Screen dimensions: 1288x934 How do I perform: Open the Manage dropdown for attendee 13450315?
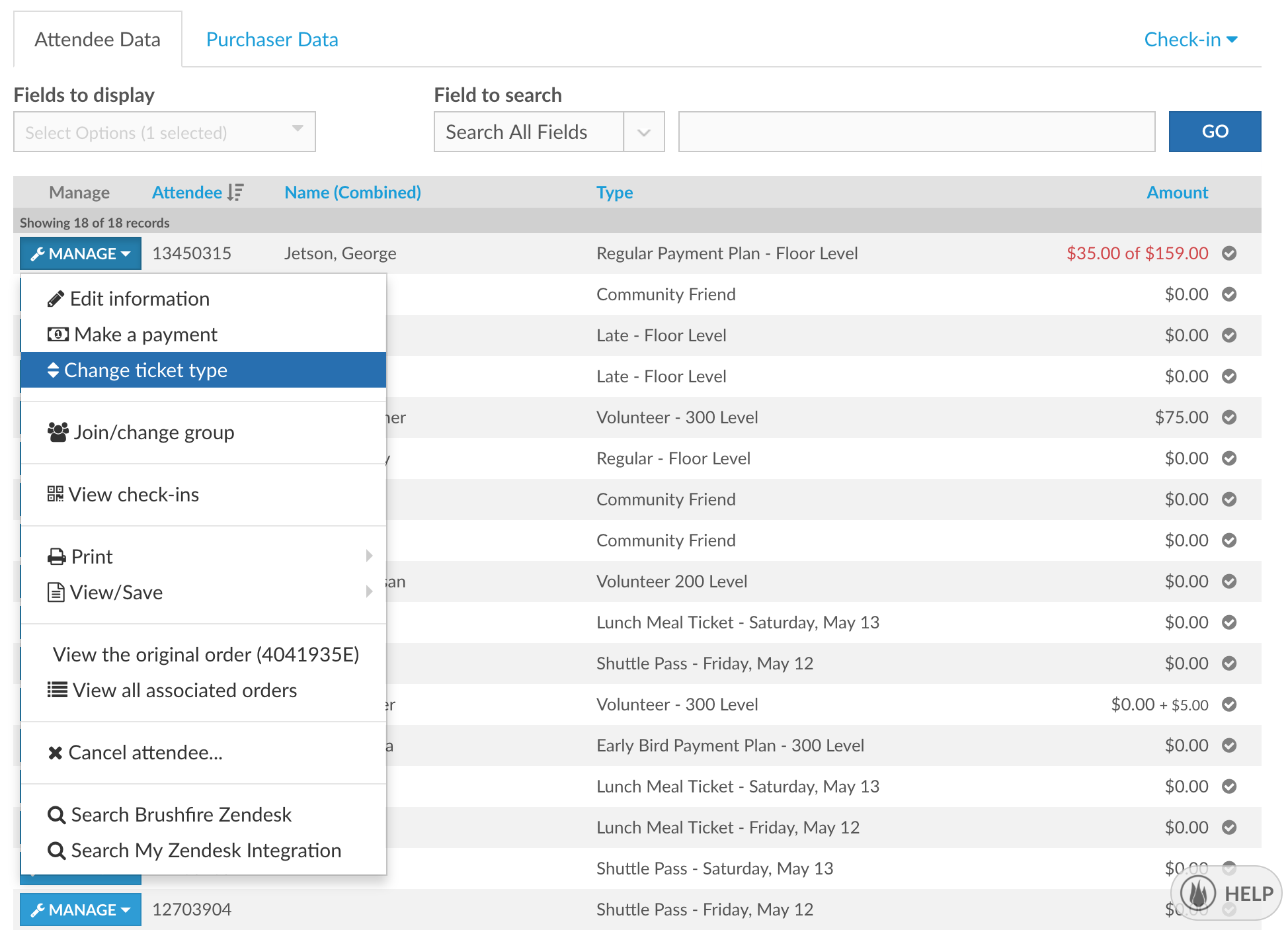tap(81, 253)
